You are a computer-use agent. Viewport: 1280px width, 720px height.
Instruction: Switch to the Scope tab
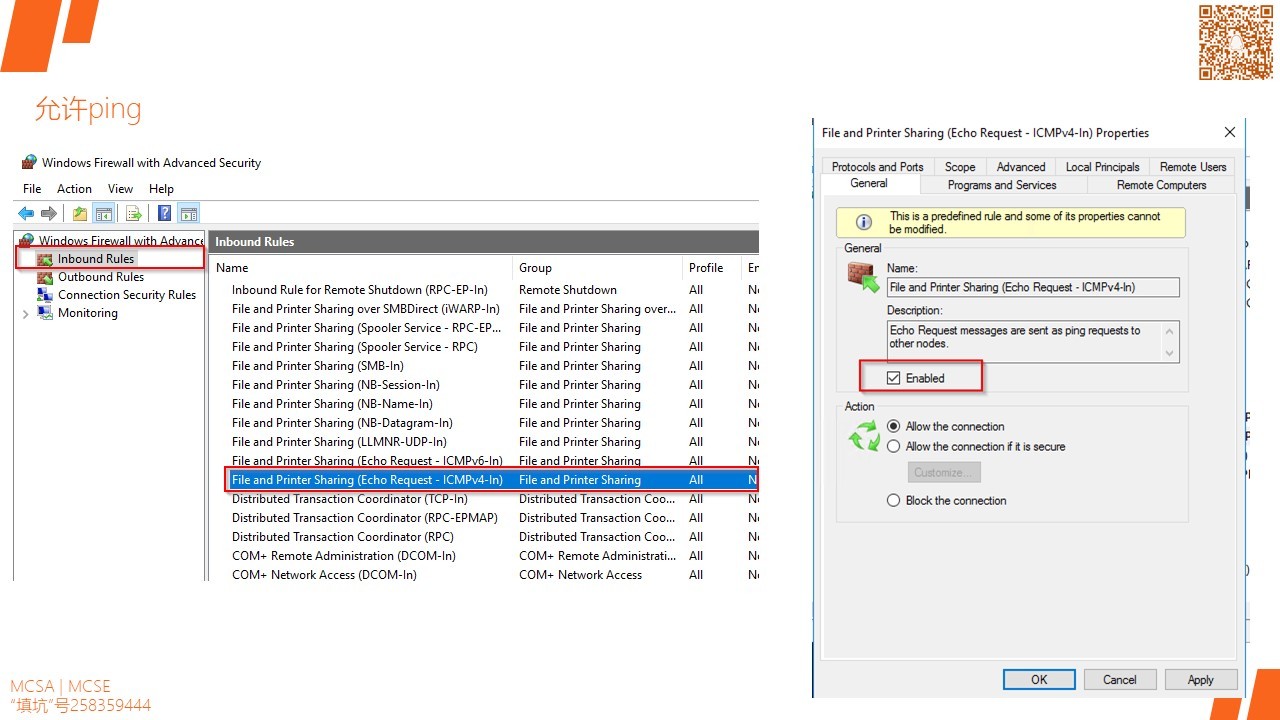pyautogui.click(x=960, y=167)
